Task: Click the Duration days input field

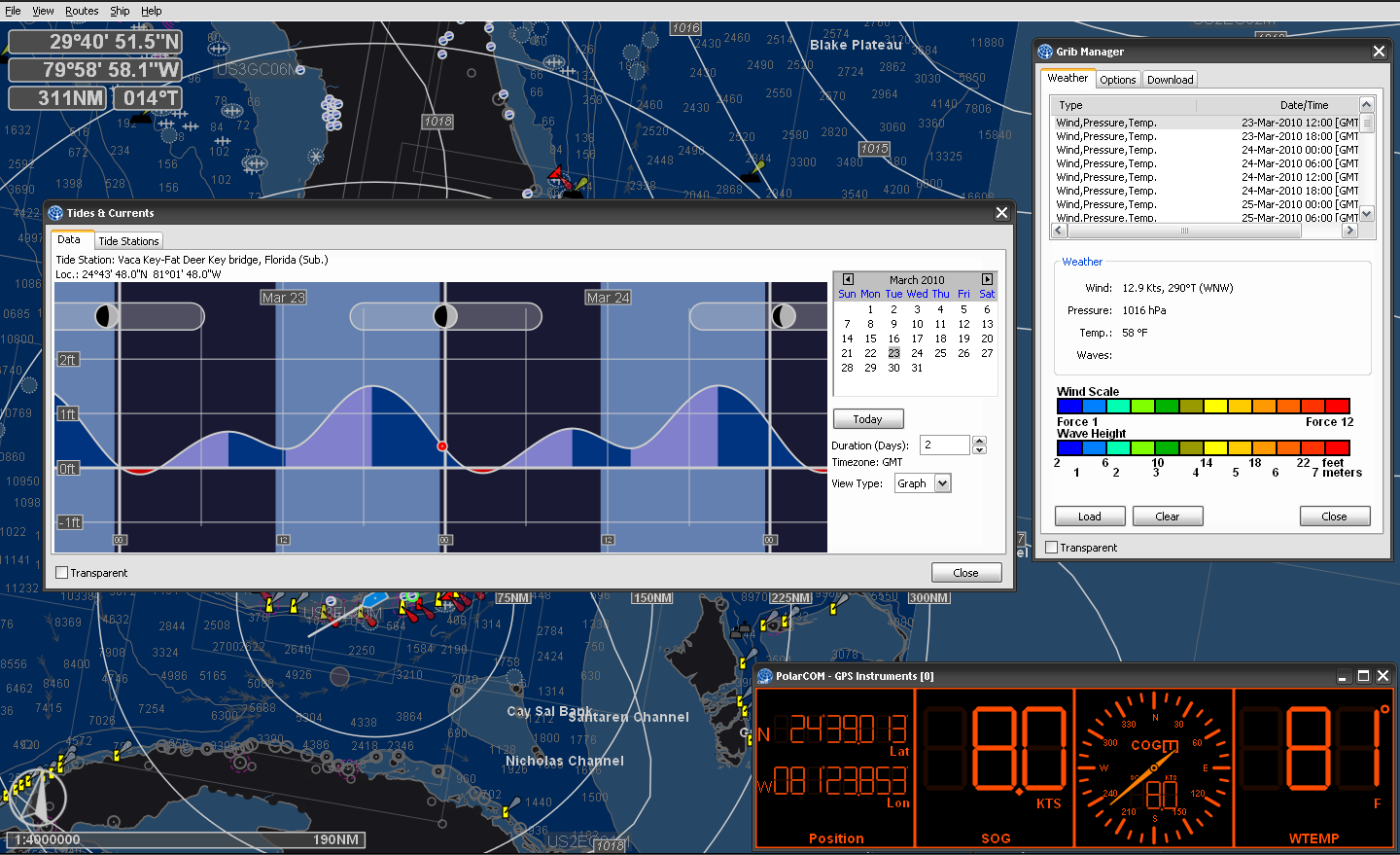Action: (944, 445)
